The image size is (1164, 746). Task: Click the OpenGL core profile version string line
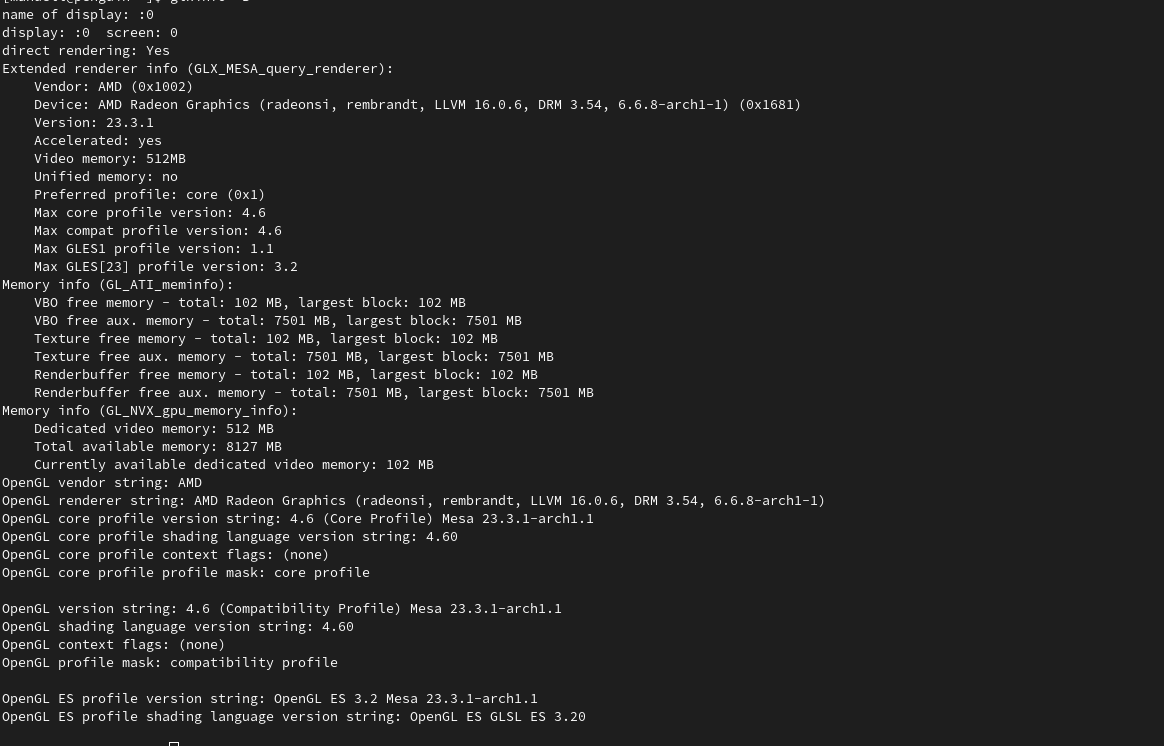click(x=298, y=519)
